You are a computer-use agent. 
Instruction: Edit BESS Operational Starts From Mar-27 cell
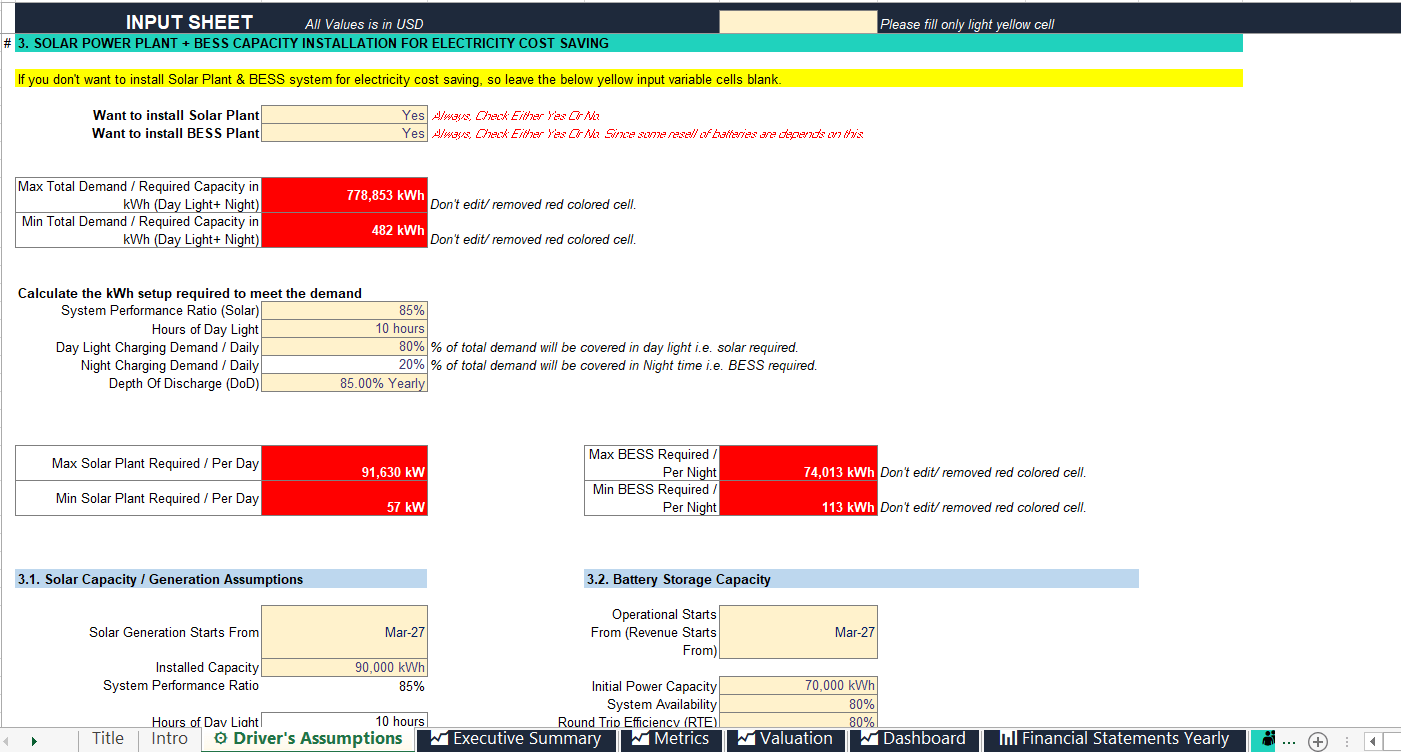click(x=798, y=632)
